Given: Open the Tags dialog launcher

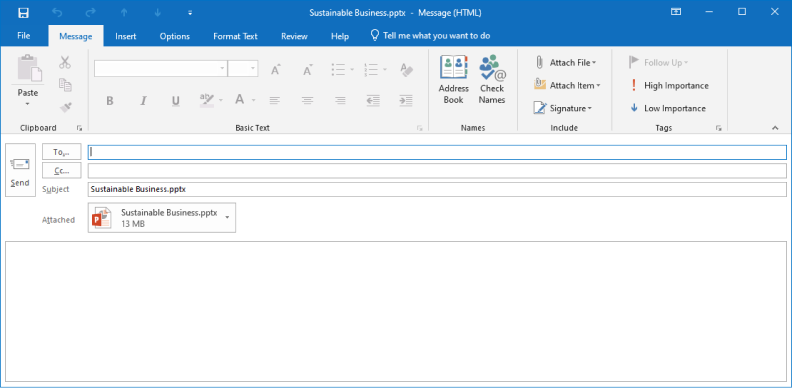Looking at the screenshot, I should tap(718, 128).
